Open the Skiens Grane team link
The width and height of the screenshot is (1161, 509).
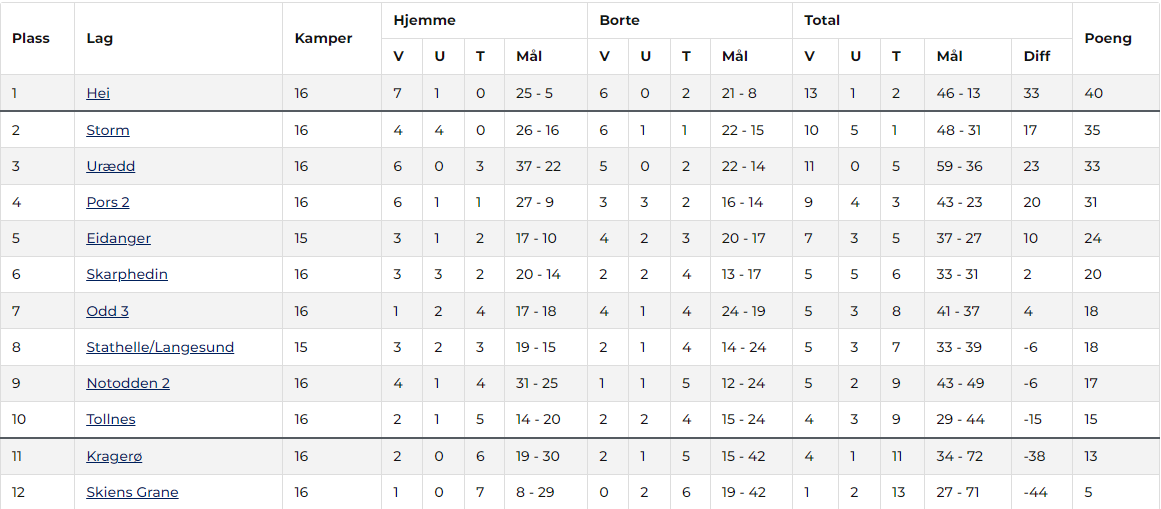(x=132, y=493)
